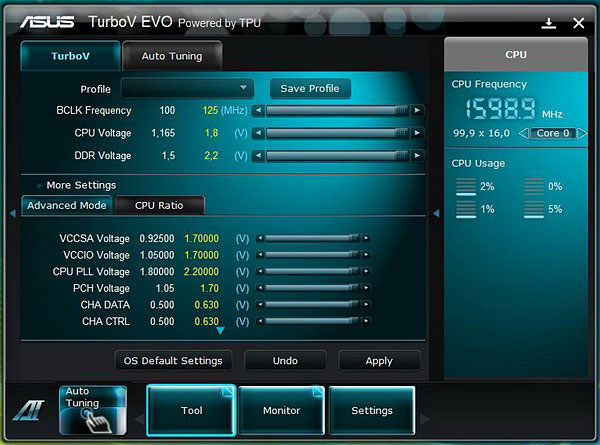Click the Undo button
Image resolution: width=600 pixels, height=445 pixels.
tap(285, 360)
